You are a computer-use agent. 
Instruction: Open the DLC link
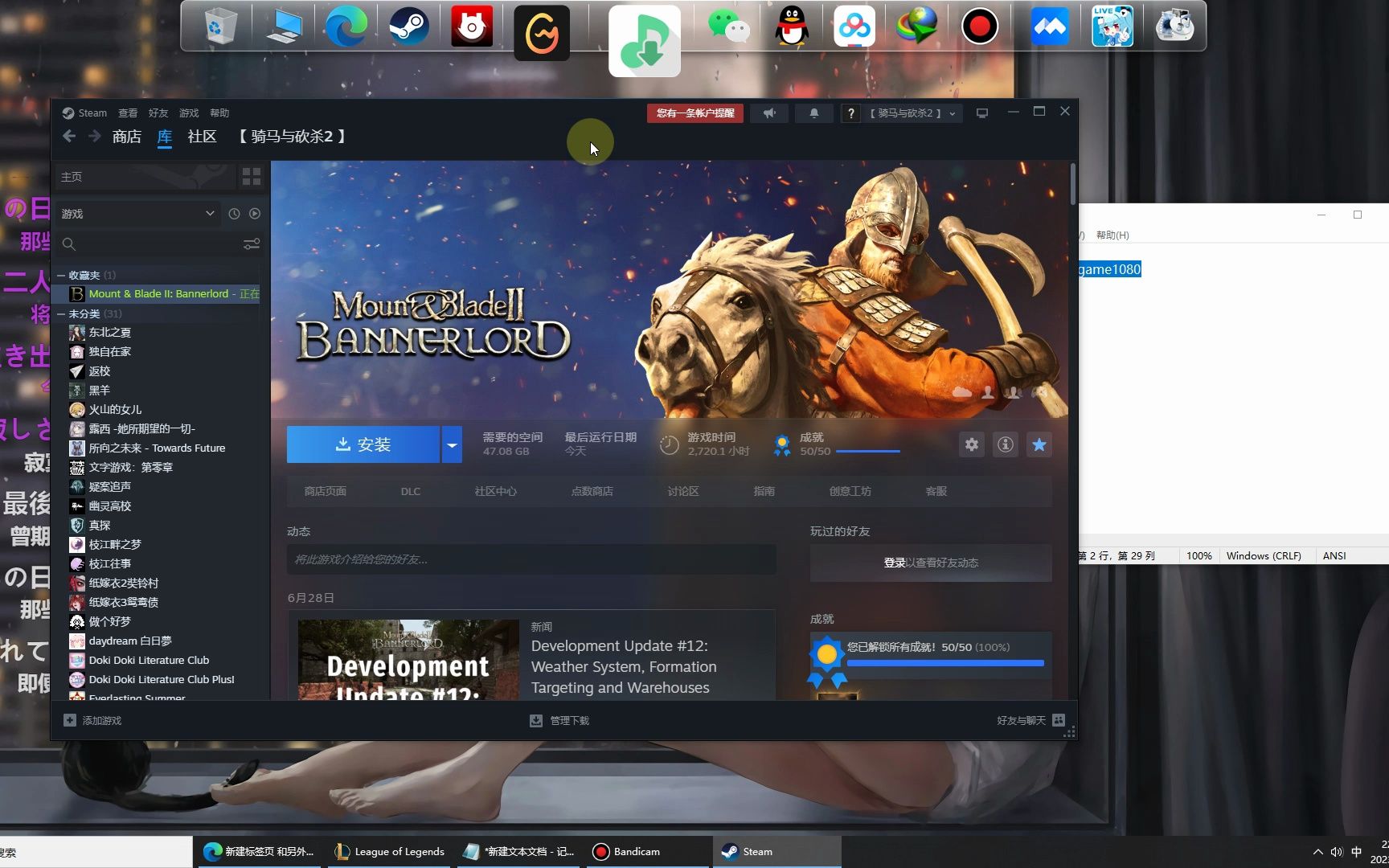(411, 491)
